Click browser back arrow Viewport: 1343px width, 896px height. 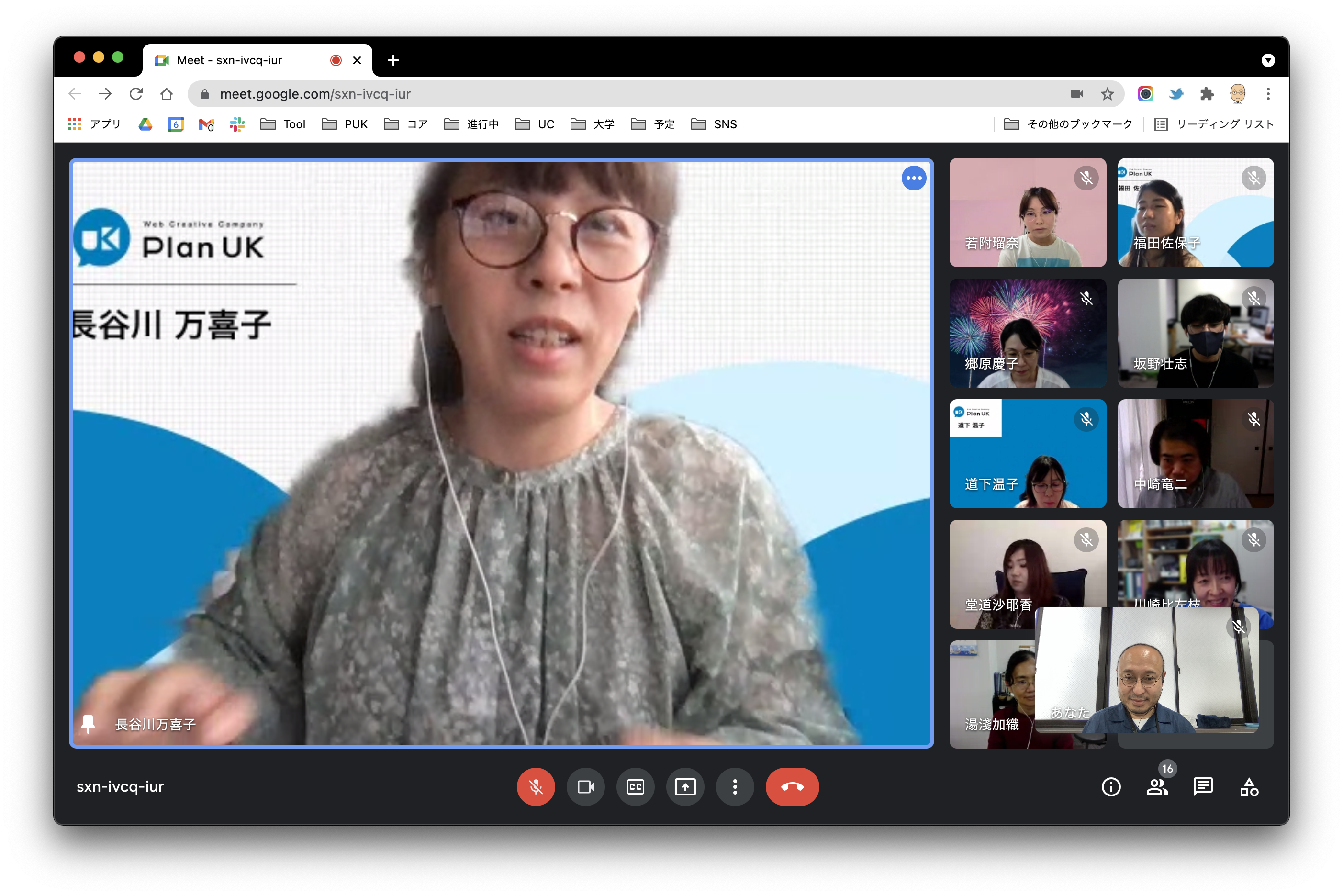[x=75, y=94]
